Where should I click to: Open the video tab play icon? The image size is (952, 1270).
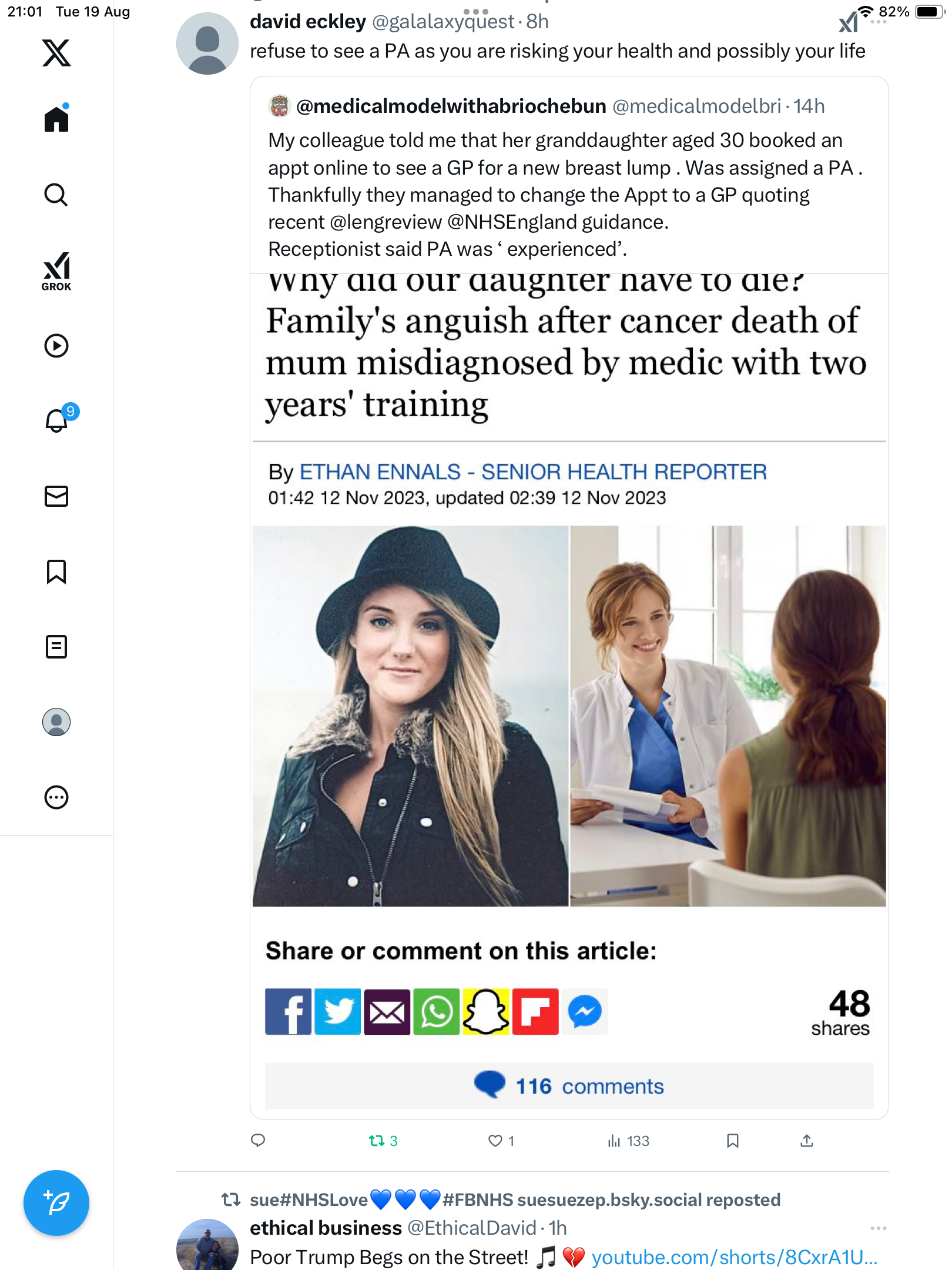pyautogui.click(x=56, y=346)
